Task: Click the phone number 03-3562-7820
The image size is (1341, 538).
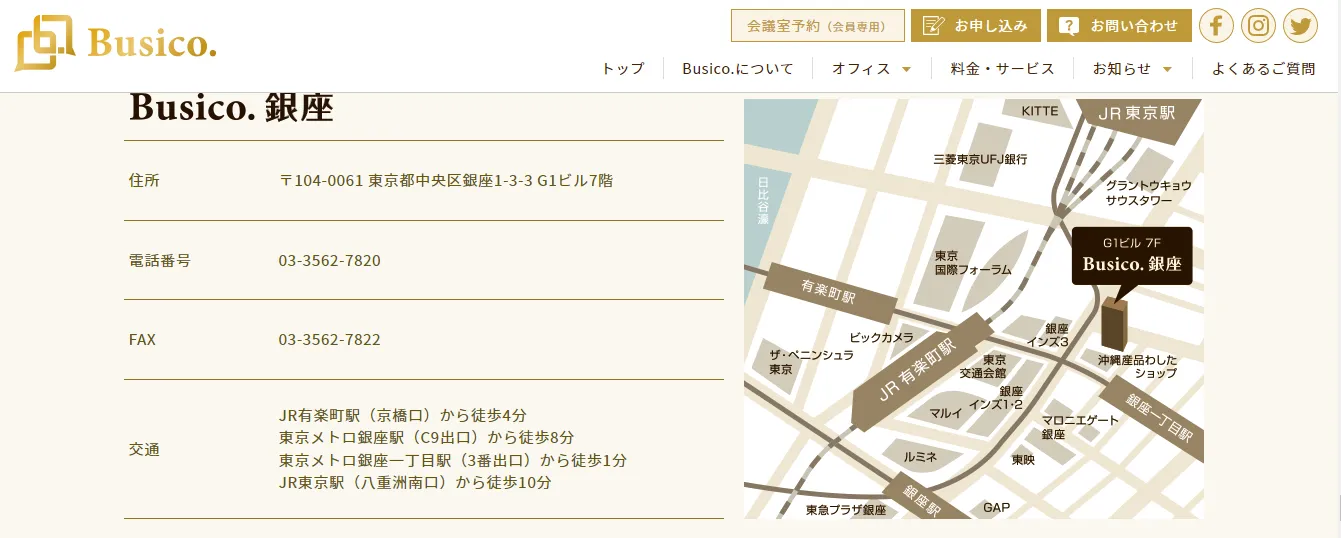Action: pos(329,261)
